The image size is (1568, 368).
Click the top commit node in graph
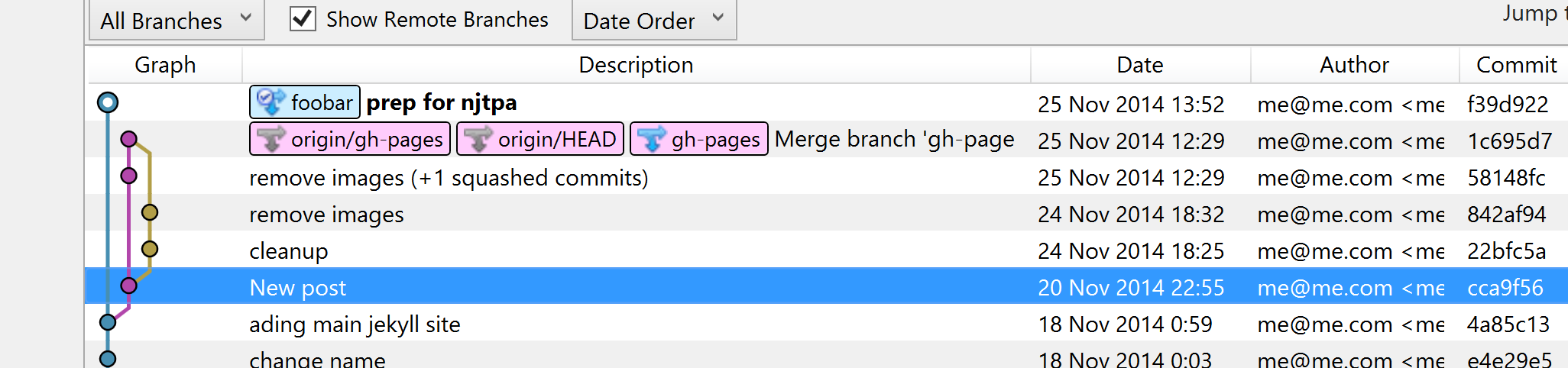coord(108,102)
